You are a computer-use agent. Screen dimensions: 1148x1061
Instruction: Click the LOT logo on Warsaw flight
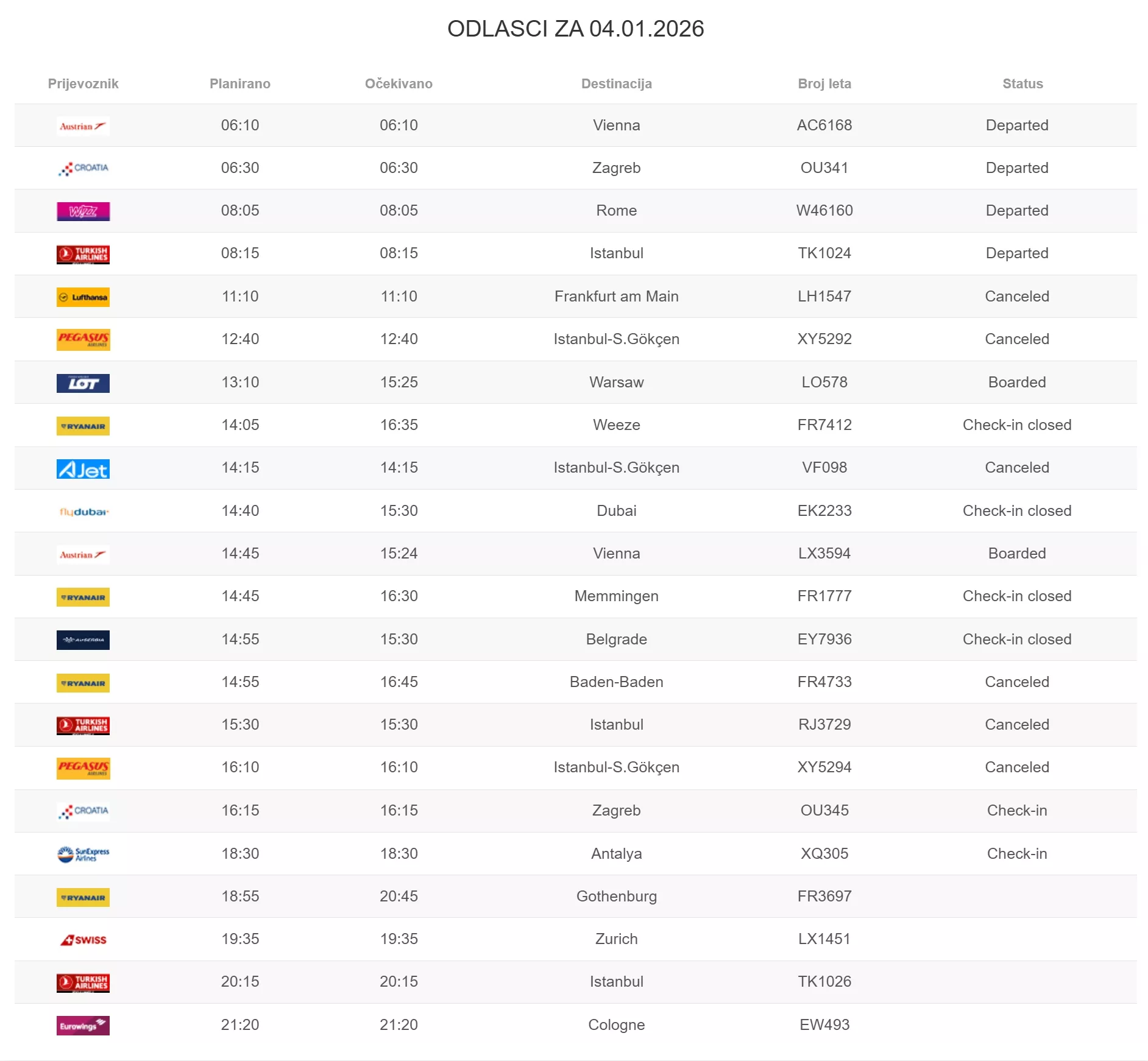pyautogui.click(x=83, y=383)
